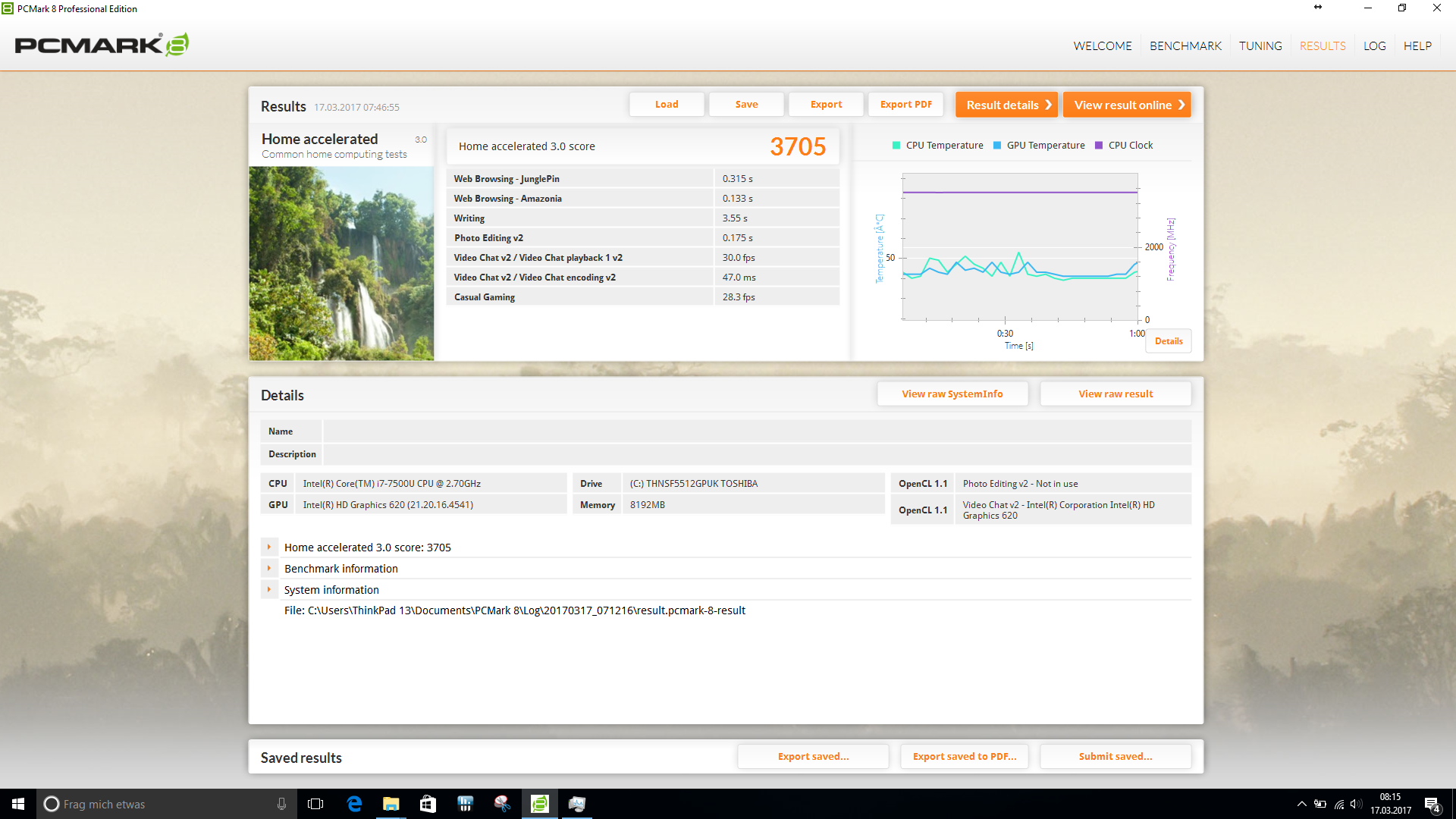
Task: Open the TUNING tab
Action: pyautogui.click(x=1260, y=46)
